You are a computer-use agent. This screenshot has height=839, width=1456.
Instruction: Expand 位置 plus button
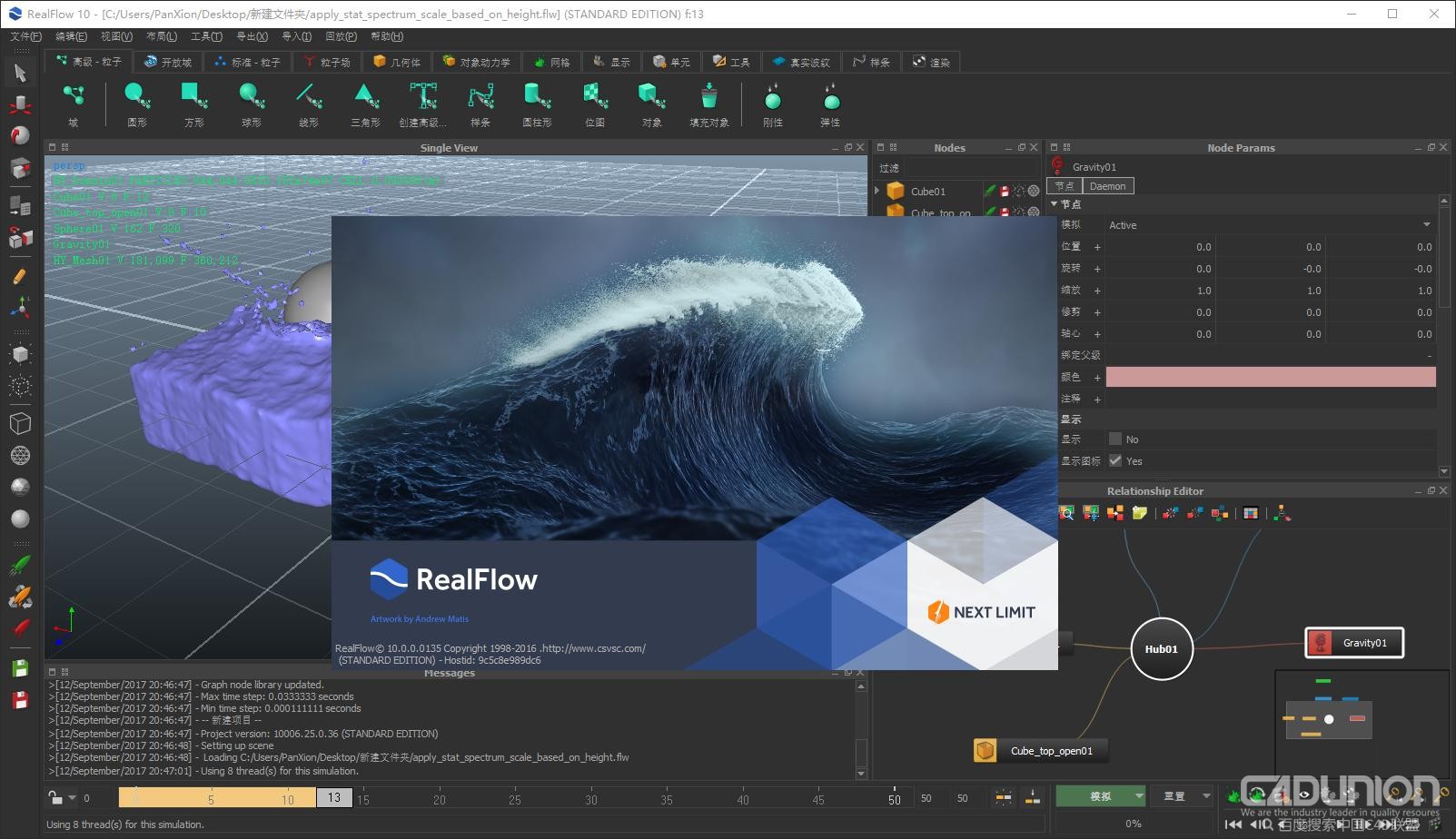(1097, 247)
